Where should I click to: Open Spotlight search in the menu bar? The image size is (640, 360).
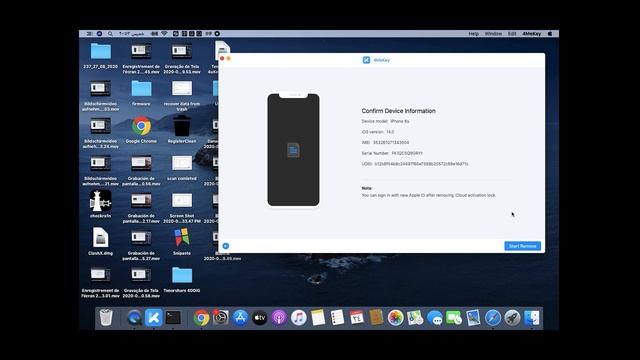click(x=110, y=34)
